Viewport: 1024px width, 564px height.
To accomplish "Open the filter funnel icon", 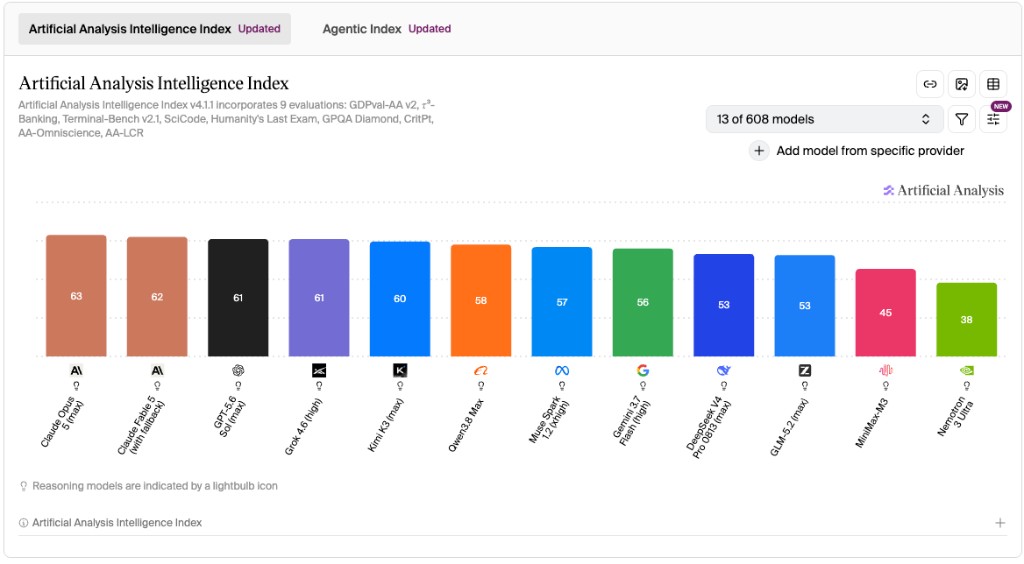I will tap(961, 119).
